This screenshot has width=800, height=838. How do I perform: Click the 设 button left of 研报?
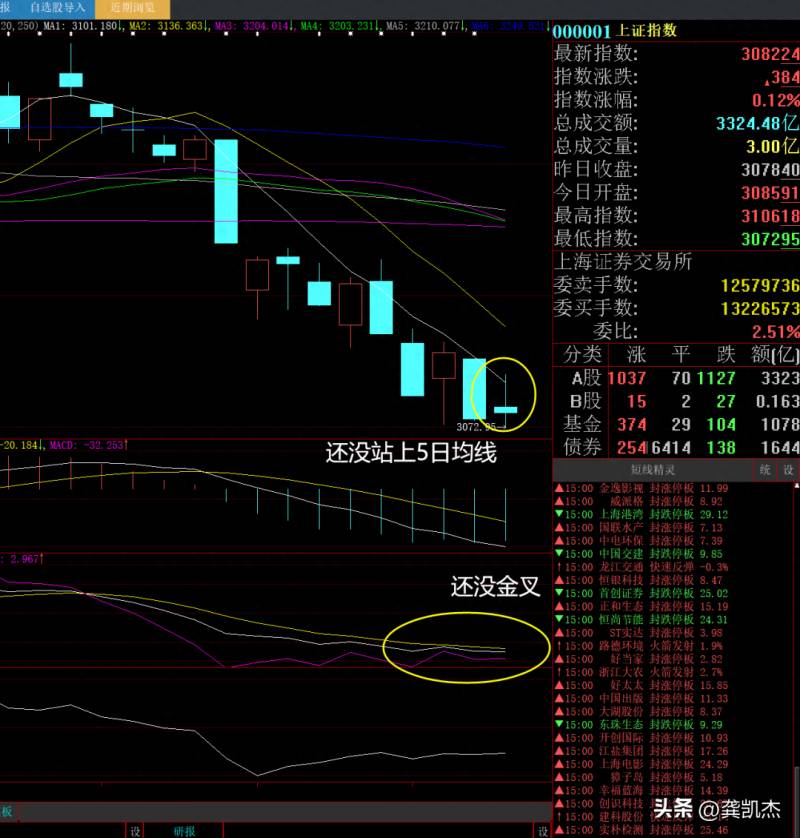click(x=135, y=831)
